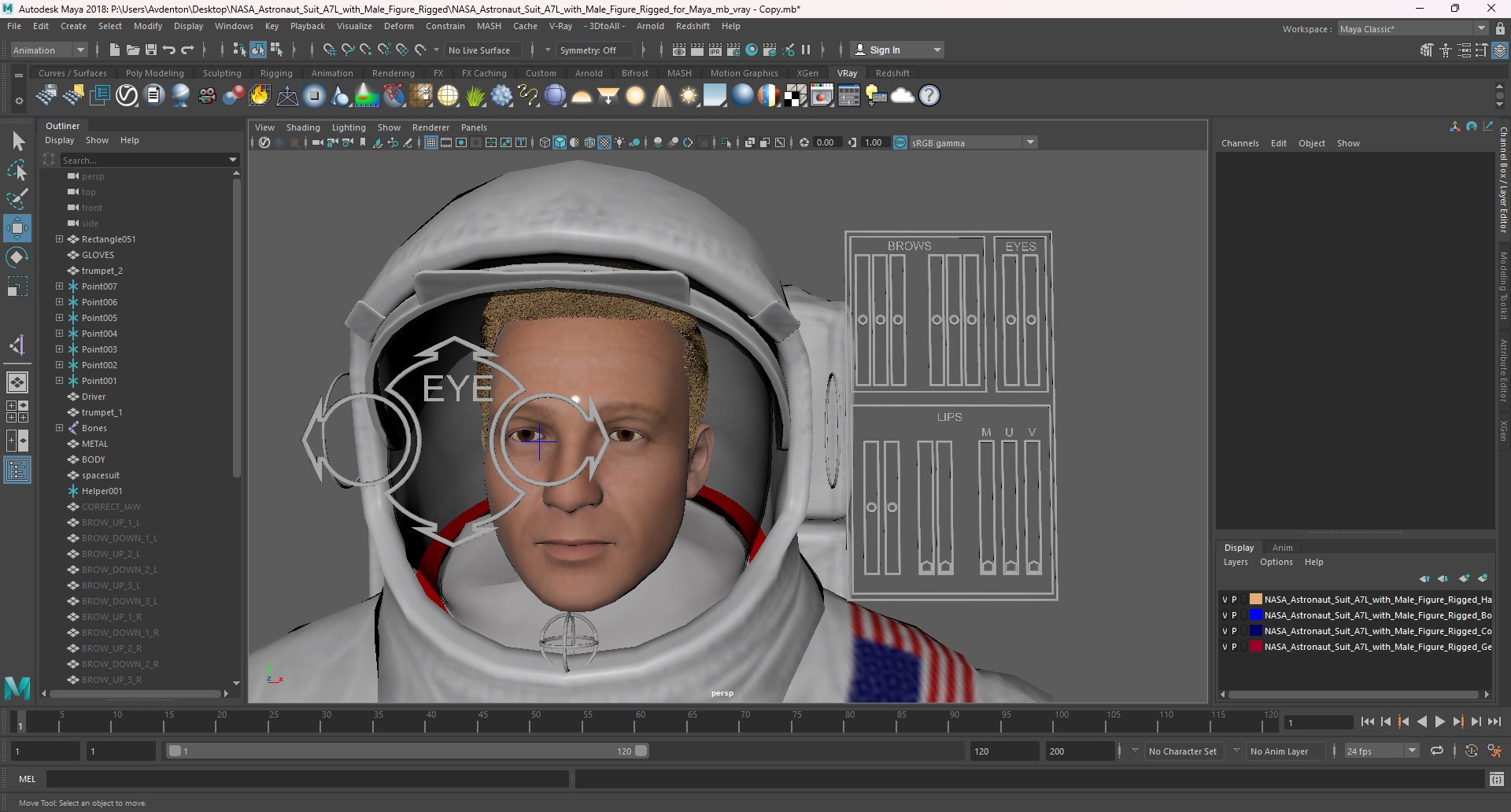Click the auto keyframe toggle icon
Image resolution: width=1511 pixels, height=812 pixels.
pyautogui.click(x=1471, y=751)
